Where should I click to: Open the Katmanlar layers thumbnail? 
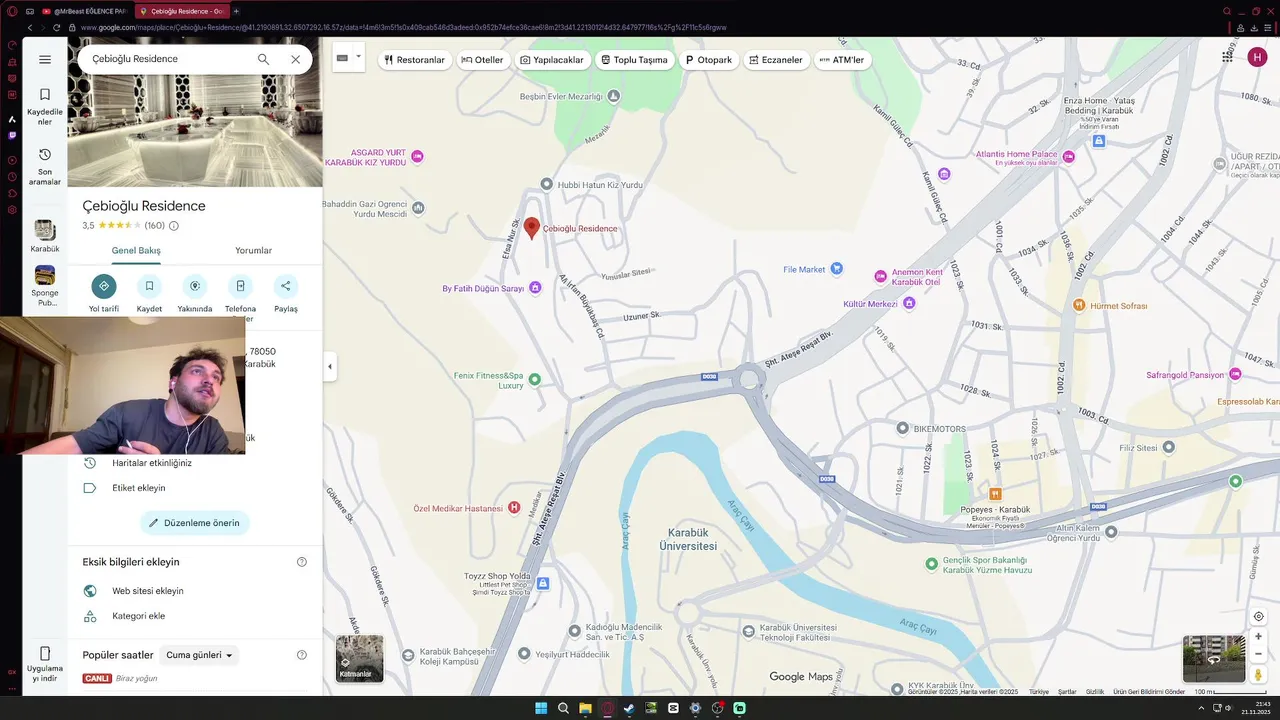(x=359, y=659)
